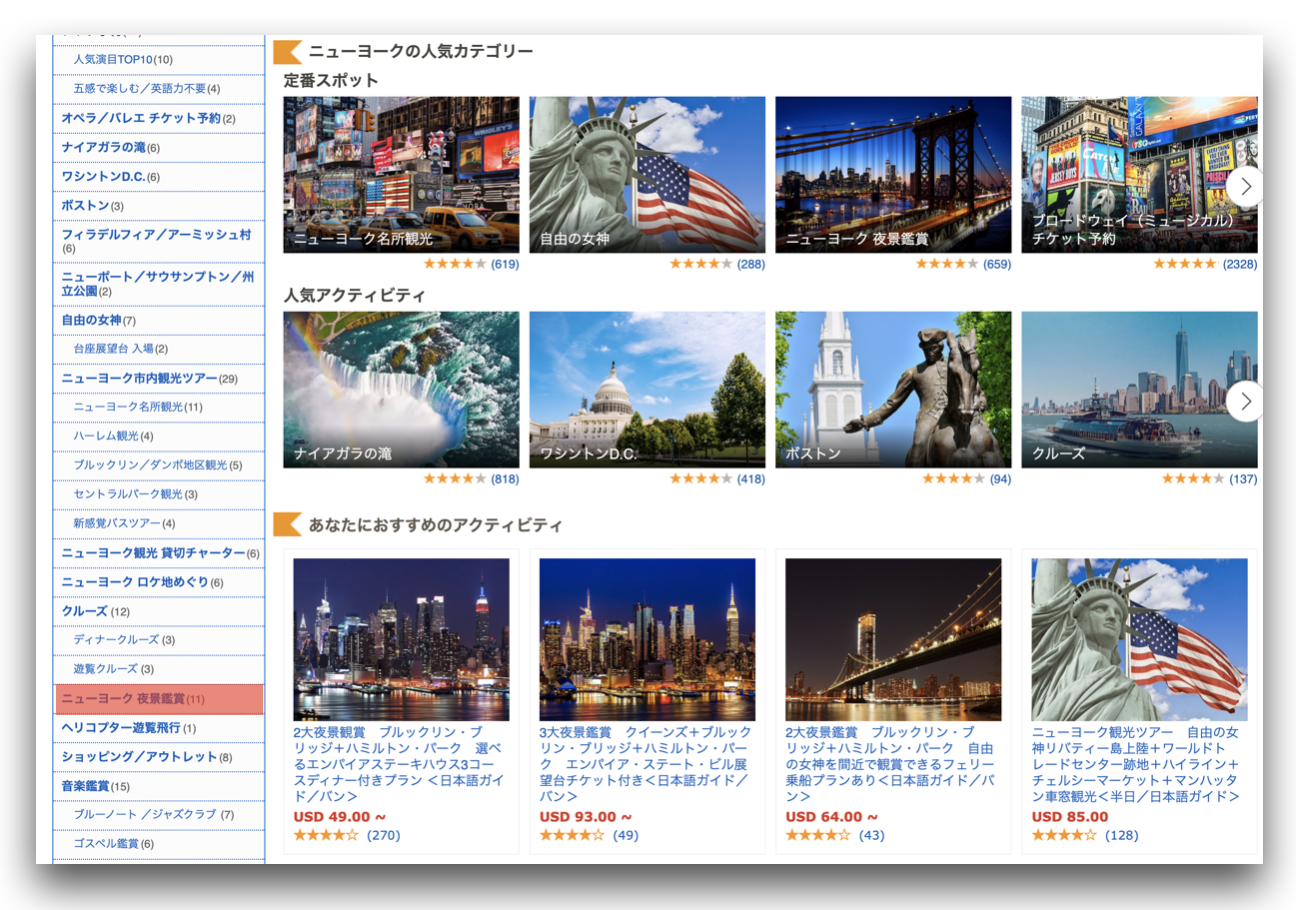Click the (288) review count under 自由の女神
Image resolution: width=1296 pixels, height=910 pixels.
pyautogui.click(x=751, y=264)
